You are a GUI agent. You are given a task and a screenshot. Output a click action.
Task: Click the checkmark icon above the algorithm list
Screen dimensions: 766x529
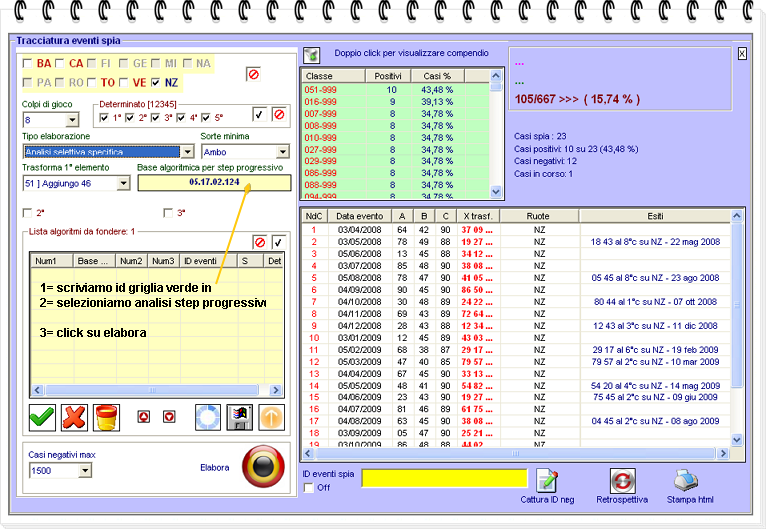(278, 242)
